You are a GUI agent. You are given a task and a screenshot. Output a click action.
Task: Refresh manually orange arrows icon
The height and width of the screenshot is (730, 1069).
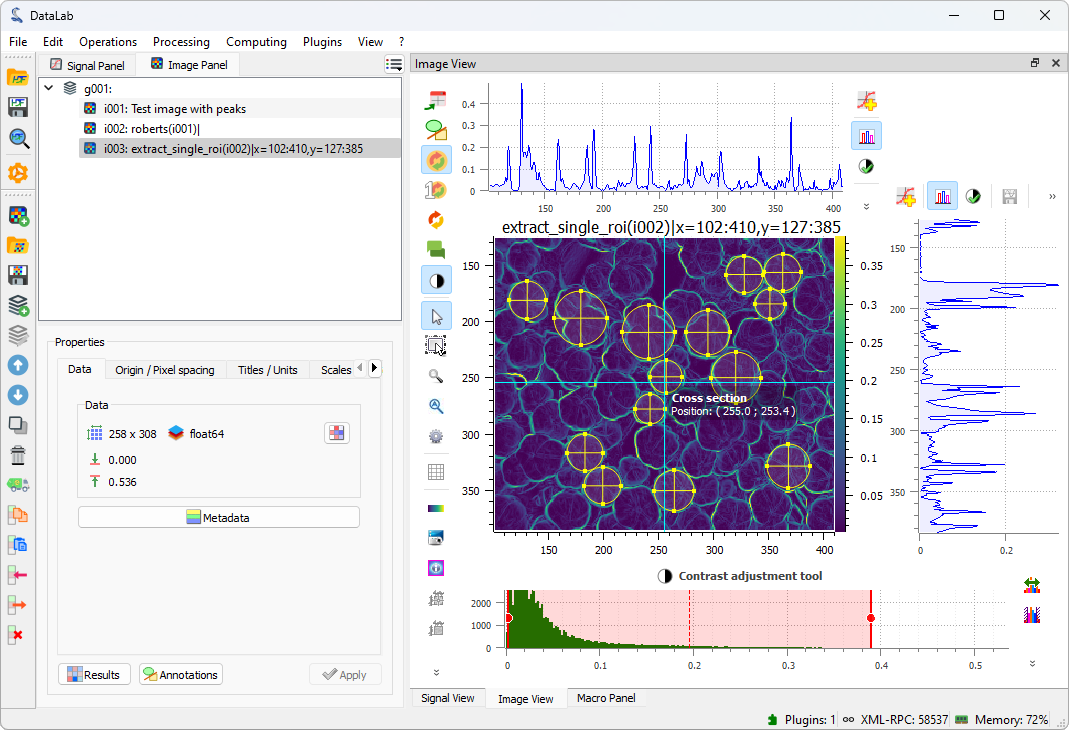click(x=436, y=219)
